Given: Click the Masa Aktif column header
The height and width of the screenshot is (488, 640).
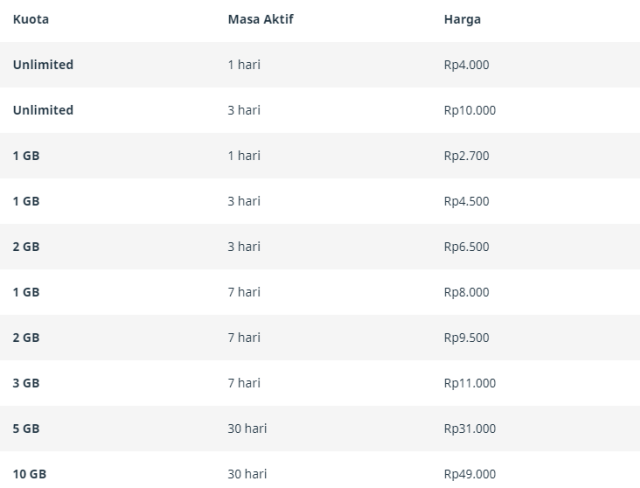Looking at the screenshot, I should pyautogui.click(x=259, y=19).
